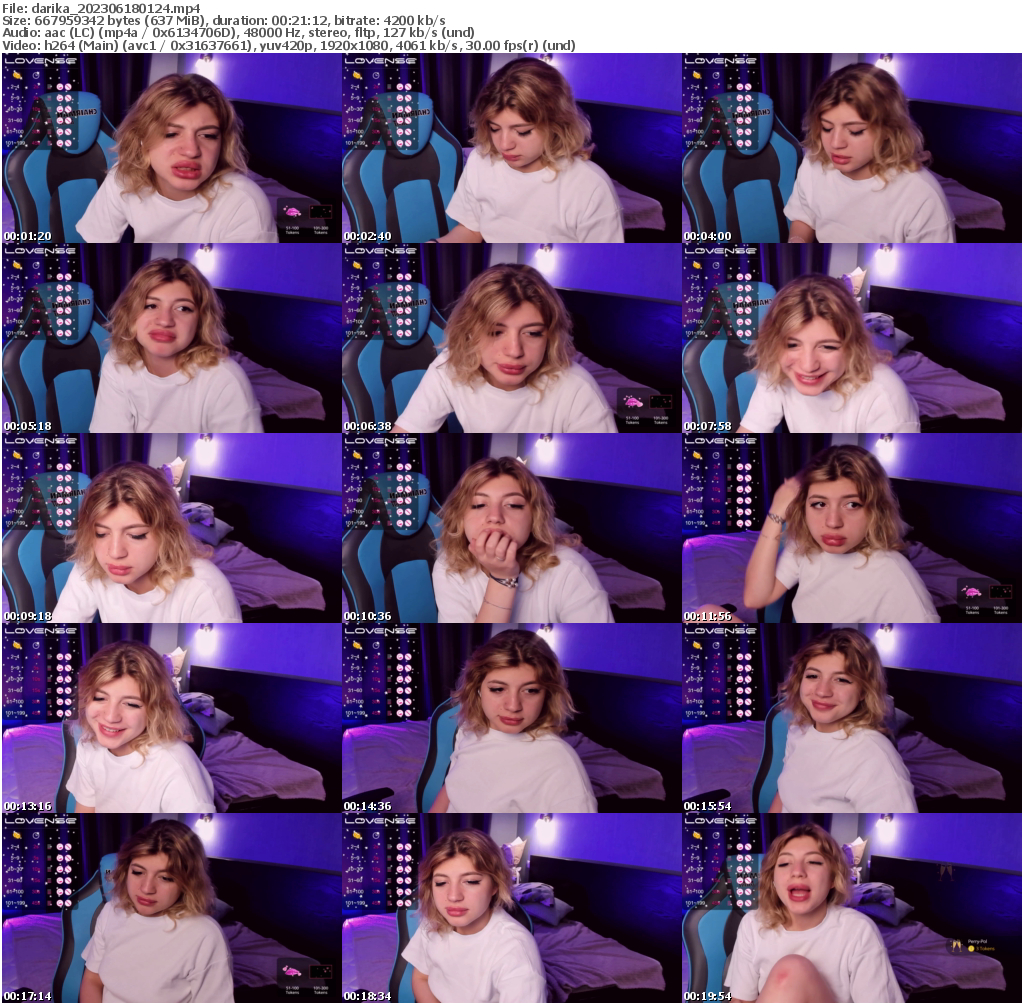
Task: Click the Video codec info line in header
Action: coord(289,45)
